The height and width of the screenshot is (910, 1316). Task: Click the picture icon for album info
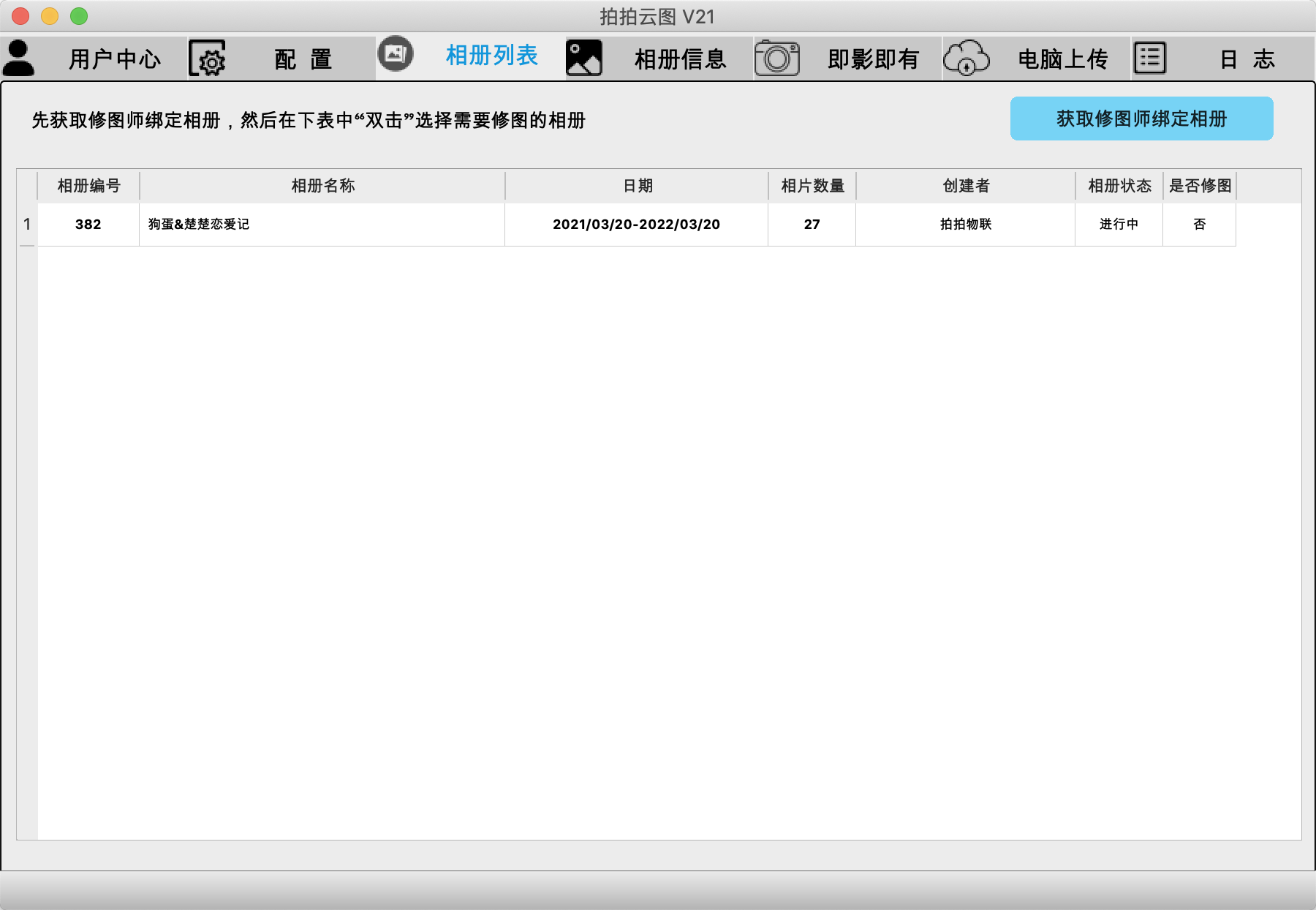coord(584,59)
